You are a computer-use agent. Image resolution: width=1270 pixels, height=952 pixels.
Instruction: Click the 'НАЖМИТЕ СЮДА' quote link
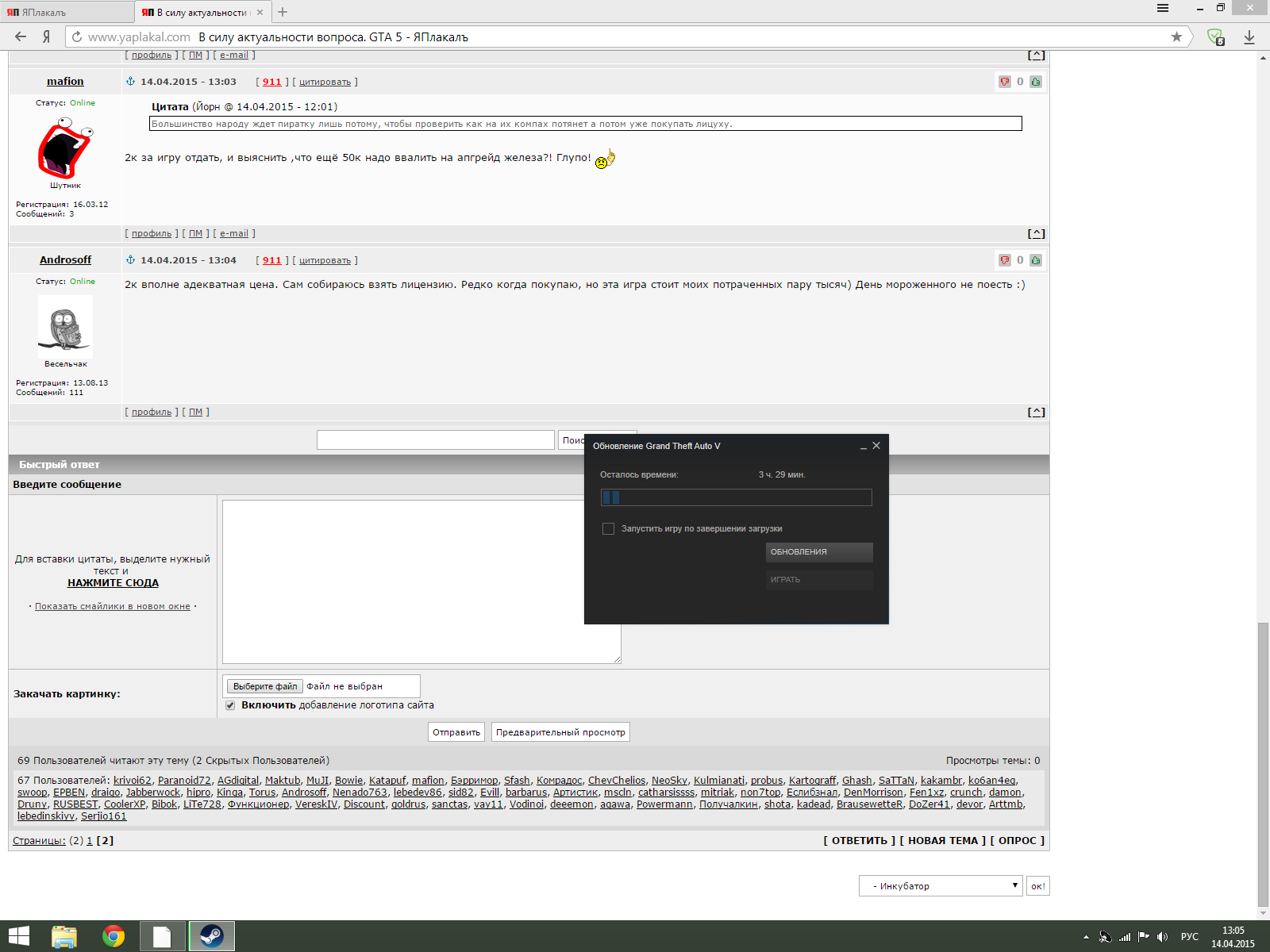tap(113, 582)
